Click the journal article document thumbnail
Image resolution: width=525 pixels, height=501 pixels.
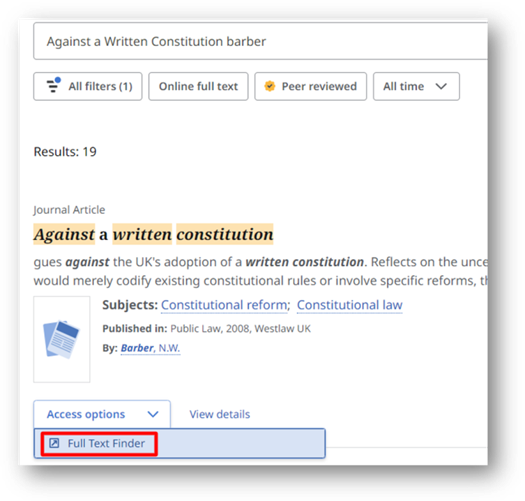[62, 339]
